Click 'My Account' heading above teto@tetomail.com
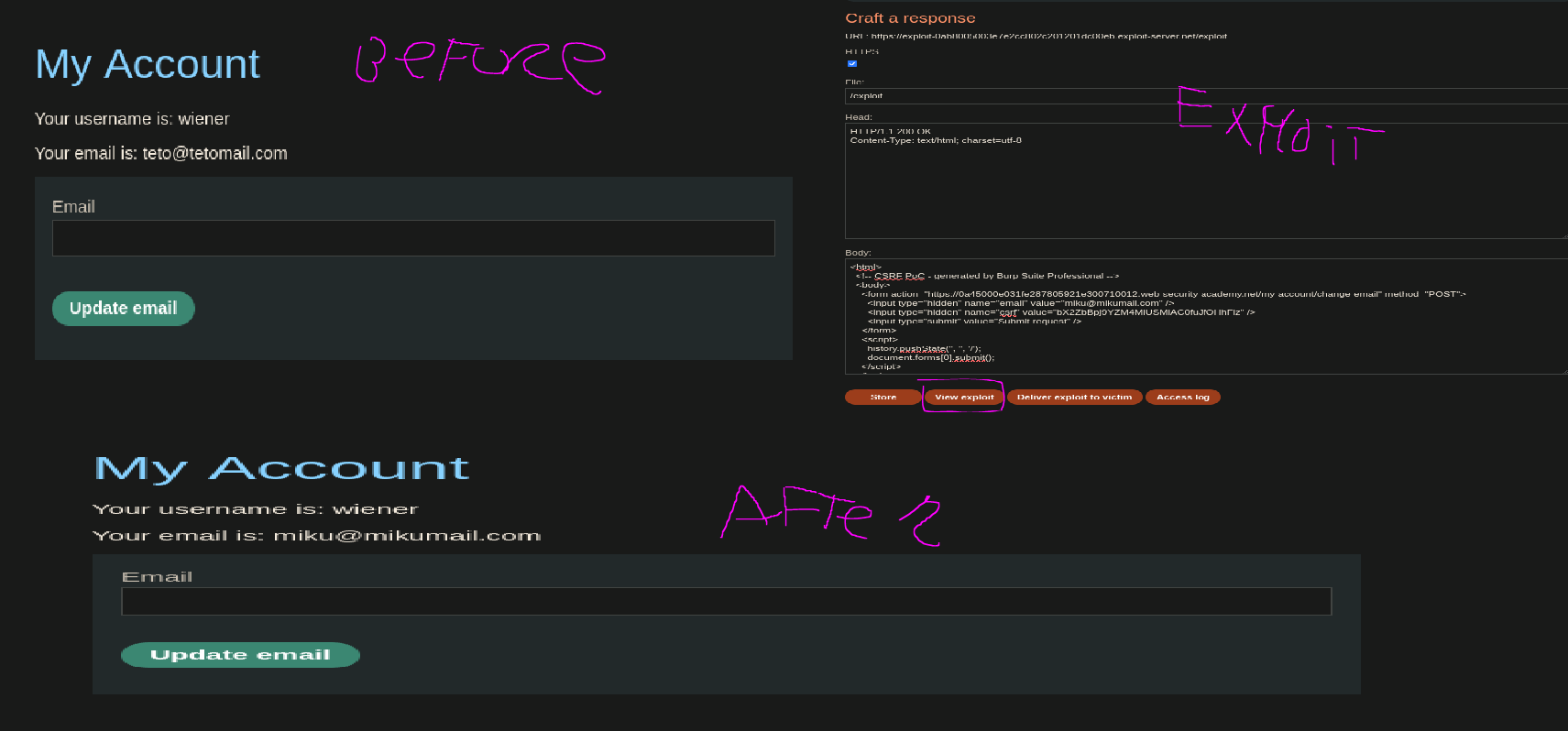 coord(148,65)
